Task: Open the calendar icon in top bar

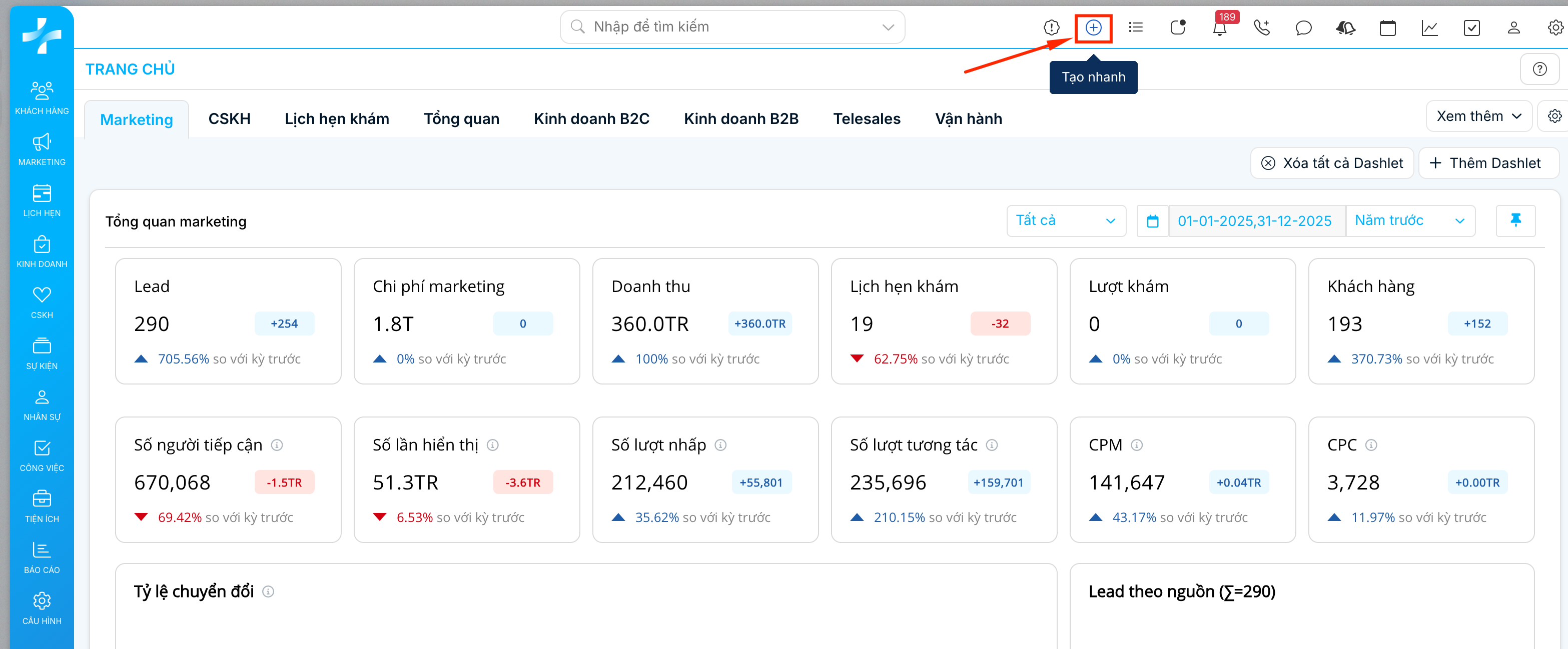Action: pos(1387,28)
